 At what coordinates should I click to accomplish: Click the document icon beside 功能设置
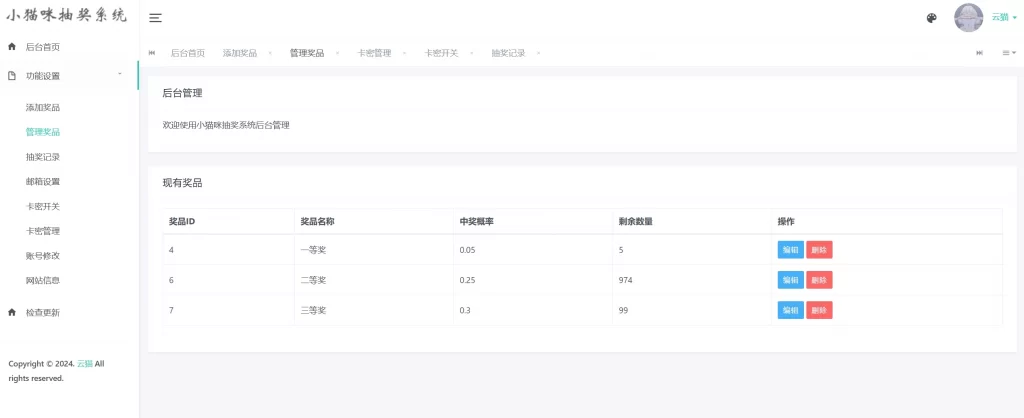pos(12,76)
